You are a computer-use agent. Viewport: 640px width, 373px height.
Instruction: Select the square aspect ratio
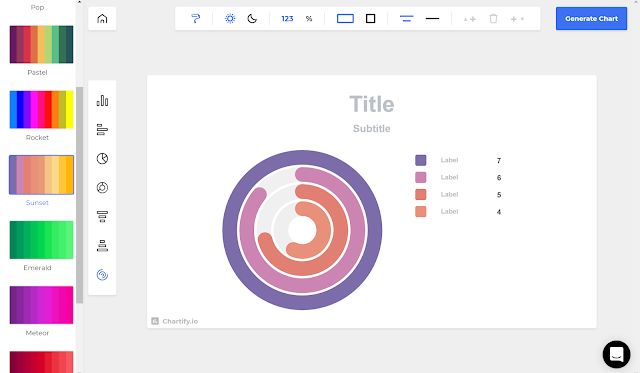(x=371, y=19)
